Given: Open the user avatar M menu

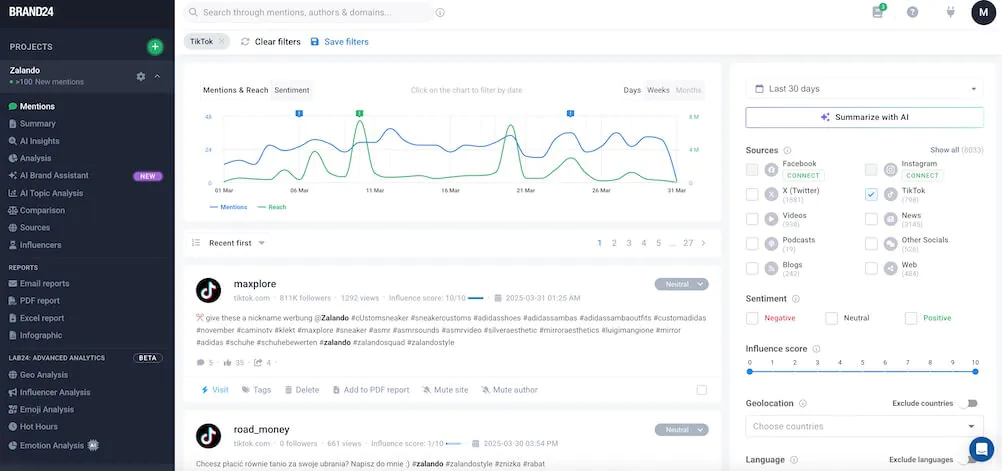Looking at the screenshot, I should point(983,12).
